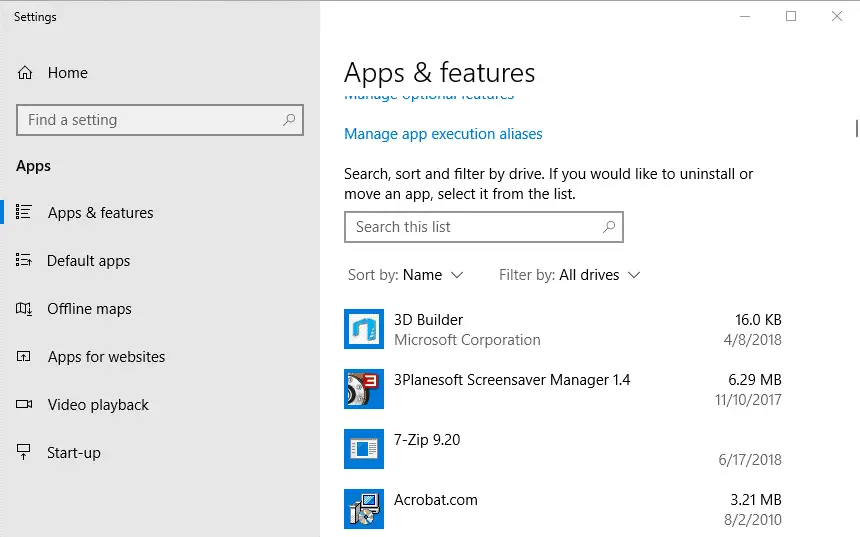Open Manage app execution aliases link
This screenshot has width=860, height=537.
click(x=443, y=134)
